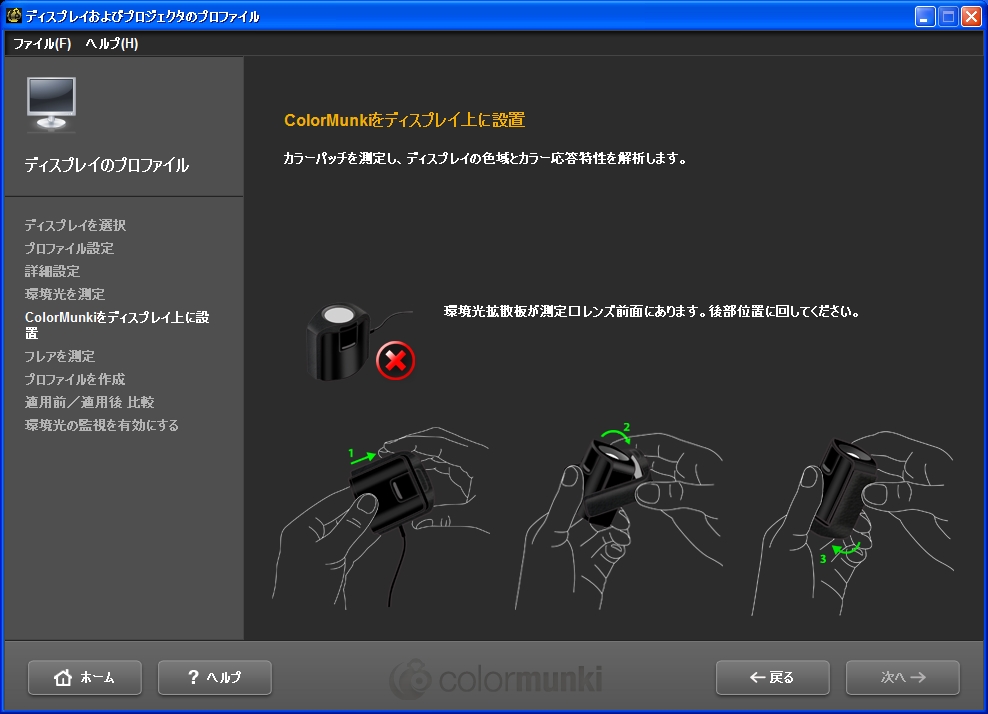Image resolution: width=988 pixels, height=714 pixels.
Task: Click the ホーム button
Action: tap(84, 677)
